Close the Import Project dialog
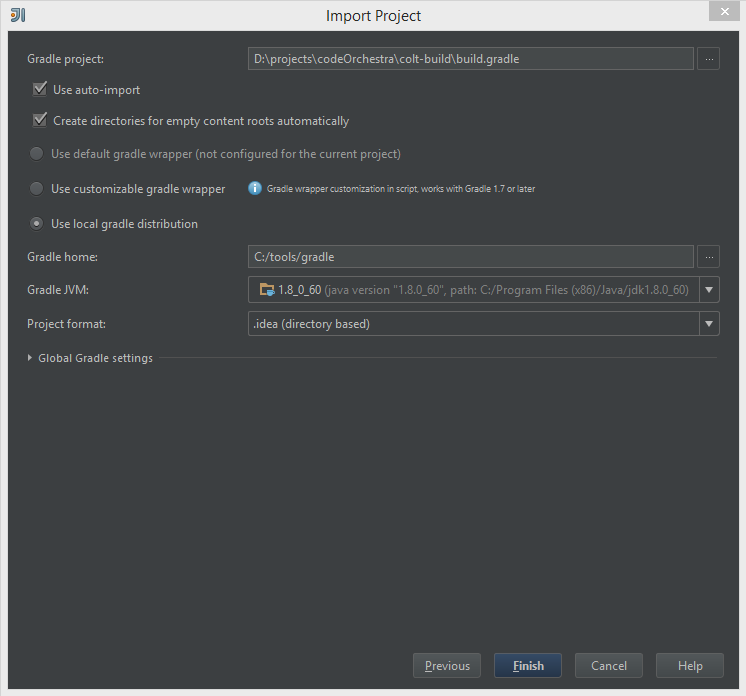The height and width of the screenshot is (696, 746). point(724,11)
